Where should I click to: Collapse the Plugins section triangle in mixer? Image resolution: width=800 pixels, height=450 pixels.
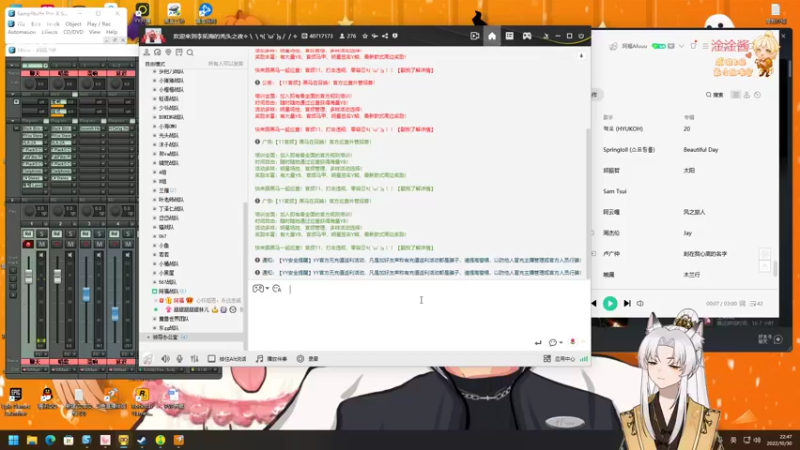[x=13, y=121]
